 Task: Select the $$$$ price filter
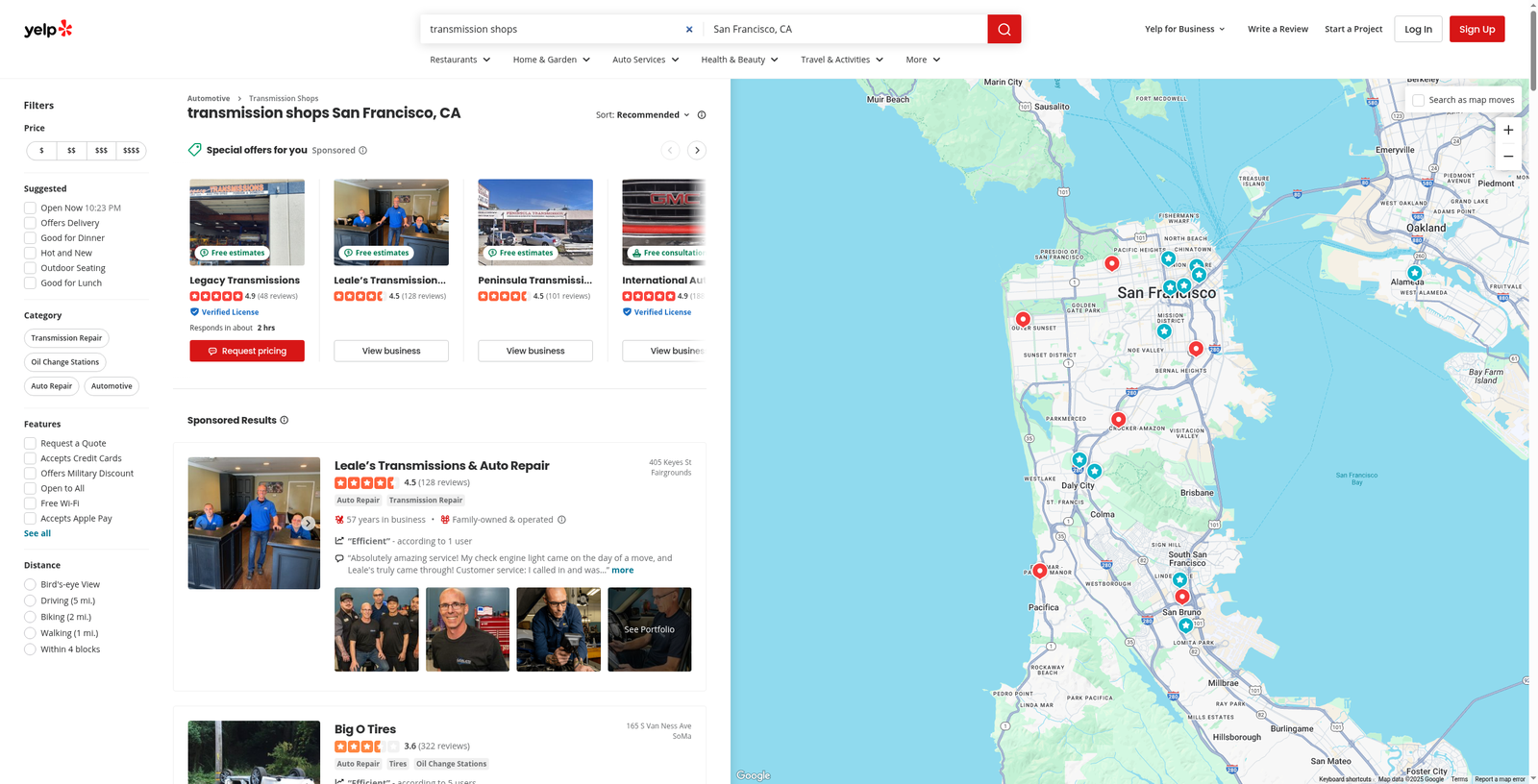[132, 151]
